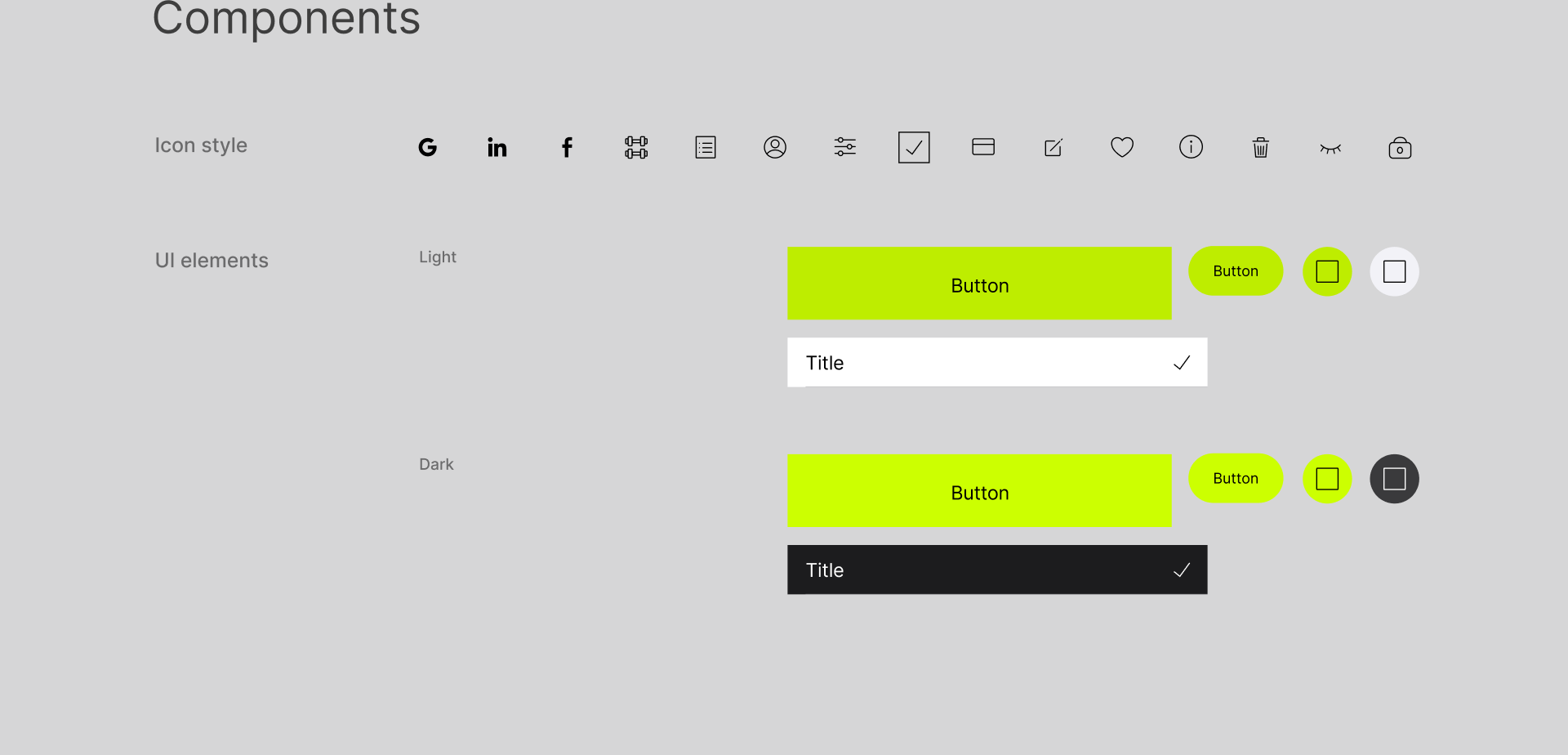Click the large light-theme Button
The height and width of the screenshot is (755, 1568).
click(x=979, y=284)
